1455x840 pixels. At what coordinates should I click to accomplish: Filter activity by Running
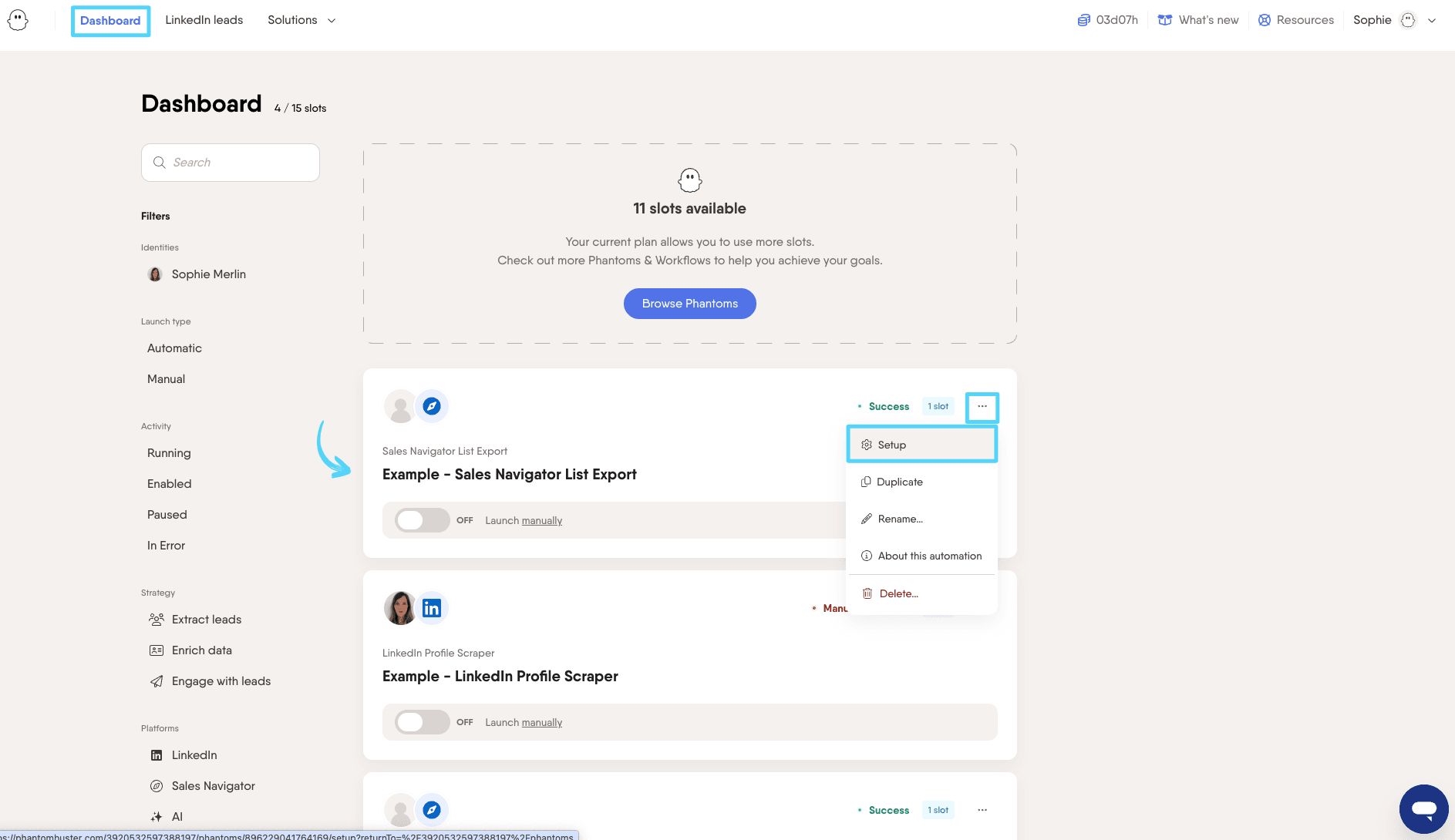click(169, 453)
